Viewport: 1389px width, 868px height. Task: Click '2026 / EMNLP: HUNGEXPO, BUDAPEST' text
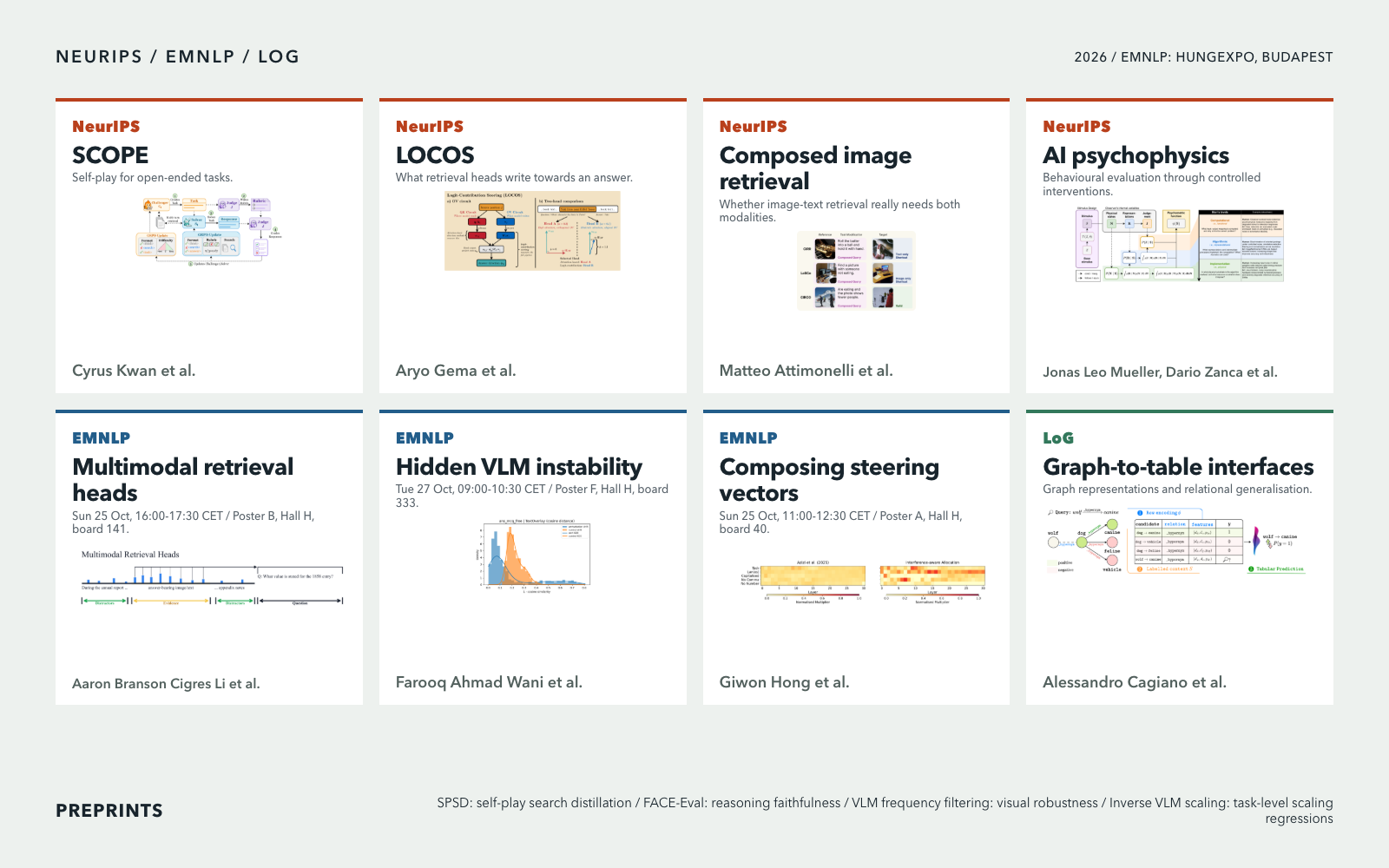(1203, 57)
